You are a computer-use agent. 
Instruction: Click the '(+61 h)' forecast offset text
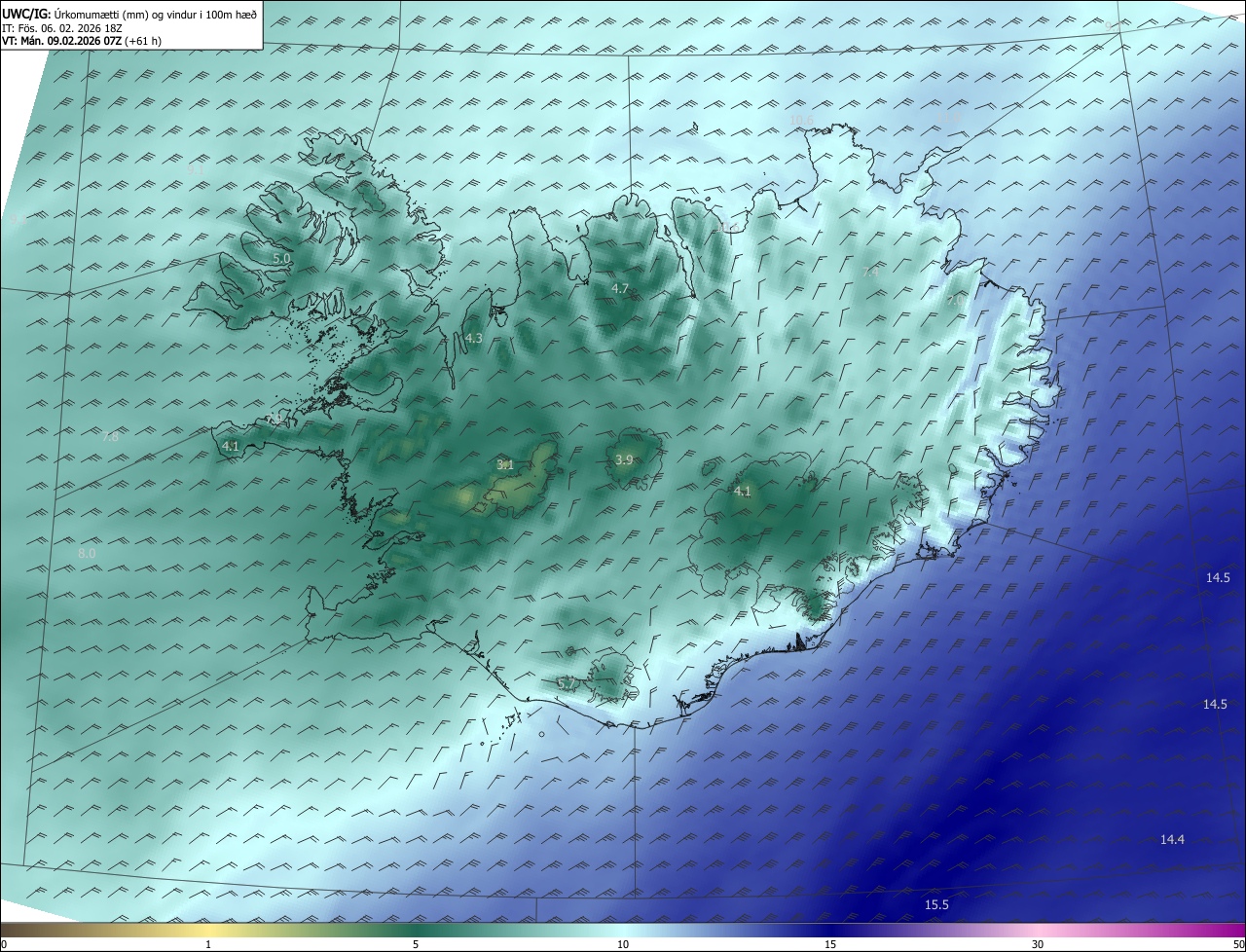pos(143,41)
